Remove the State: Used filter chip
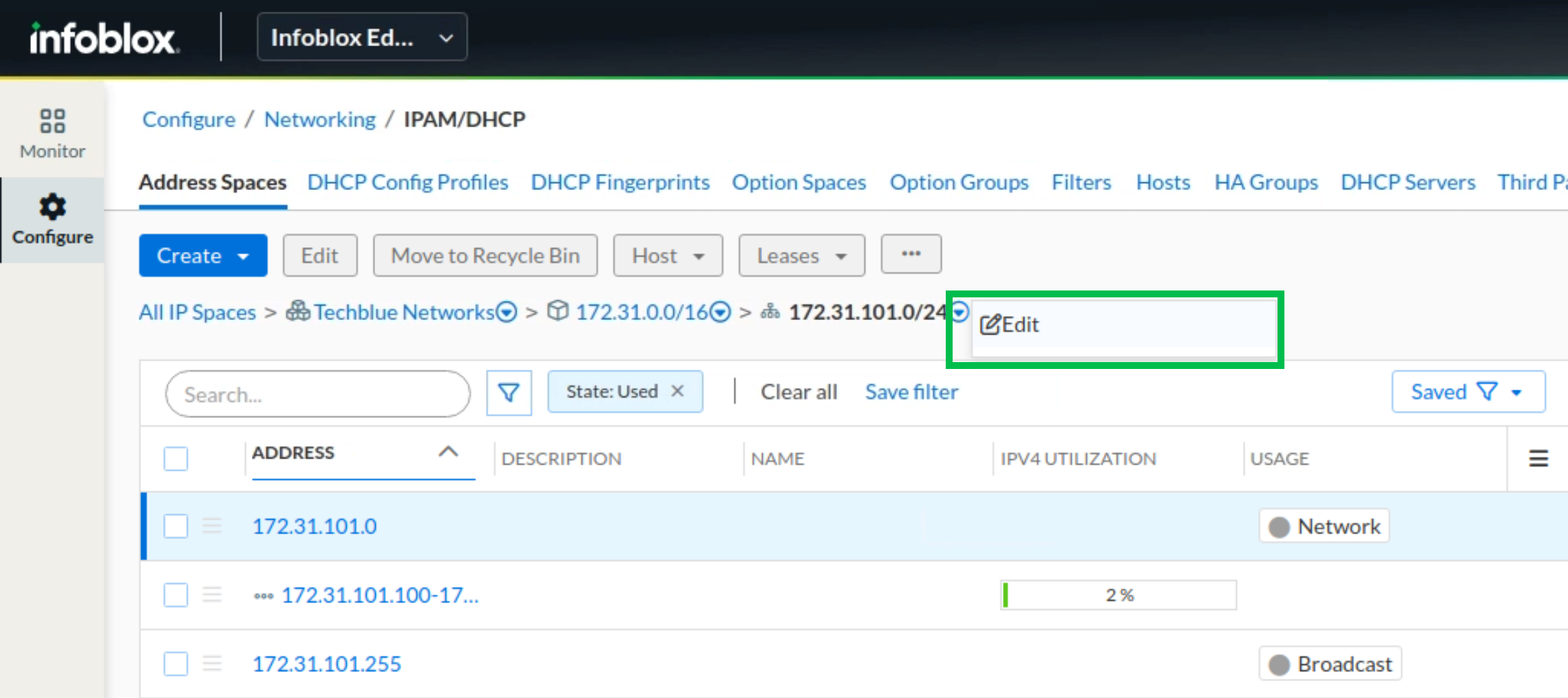 677,391
